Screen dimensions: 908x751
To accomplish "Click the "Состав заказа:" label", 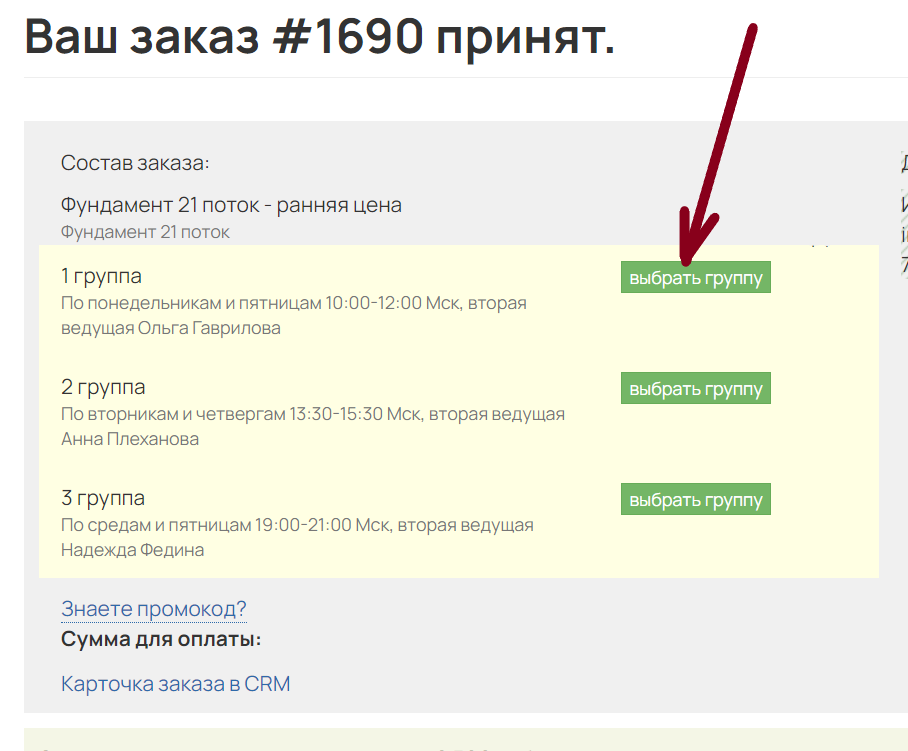I will pyautogui.click(x=135, y=163).
